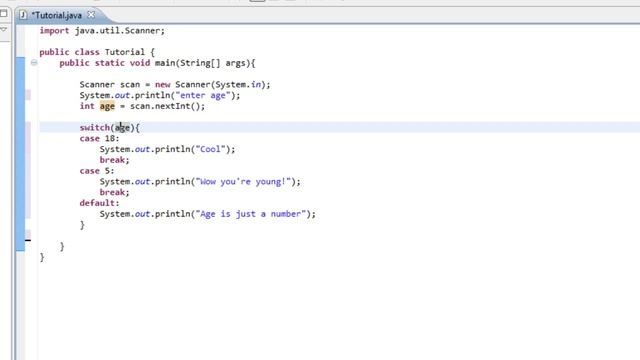Click the minimized view icon in left sidebar
Viewport: 640px width, 360px height.
coord(4,13)
